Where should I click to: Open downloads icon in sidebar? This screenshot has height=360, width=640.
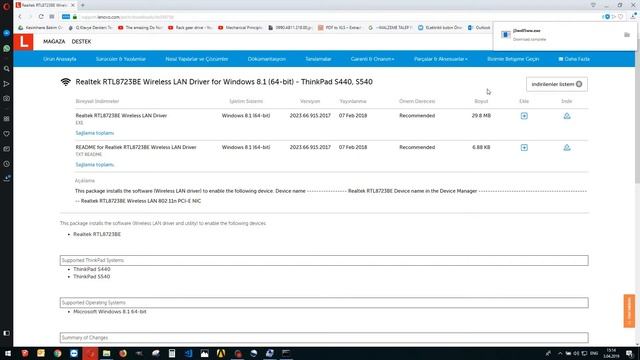point(6,178)
